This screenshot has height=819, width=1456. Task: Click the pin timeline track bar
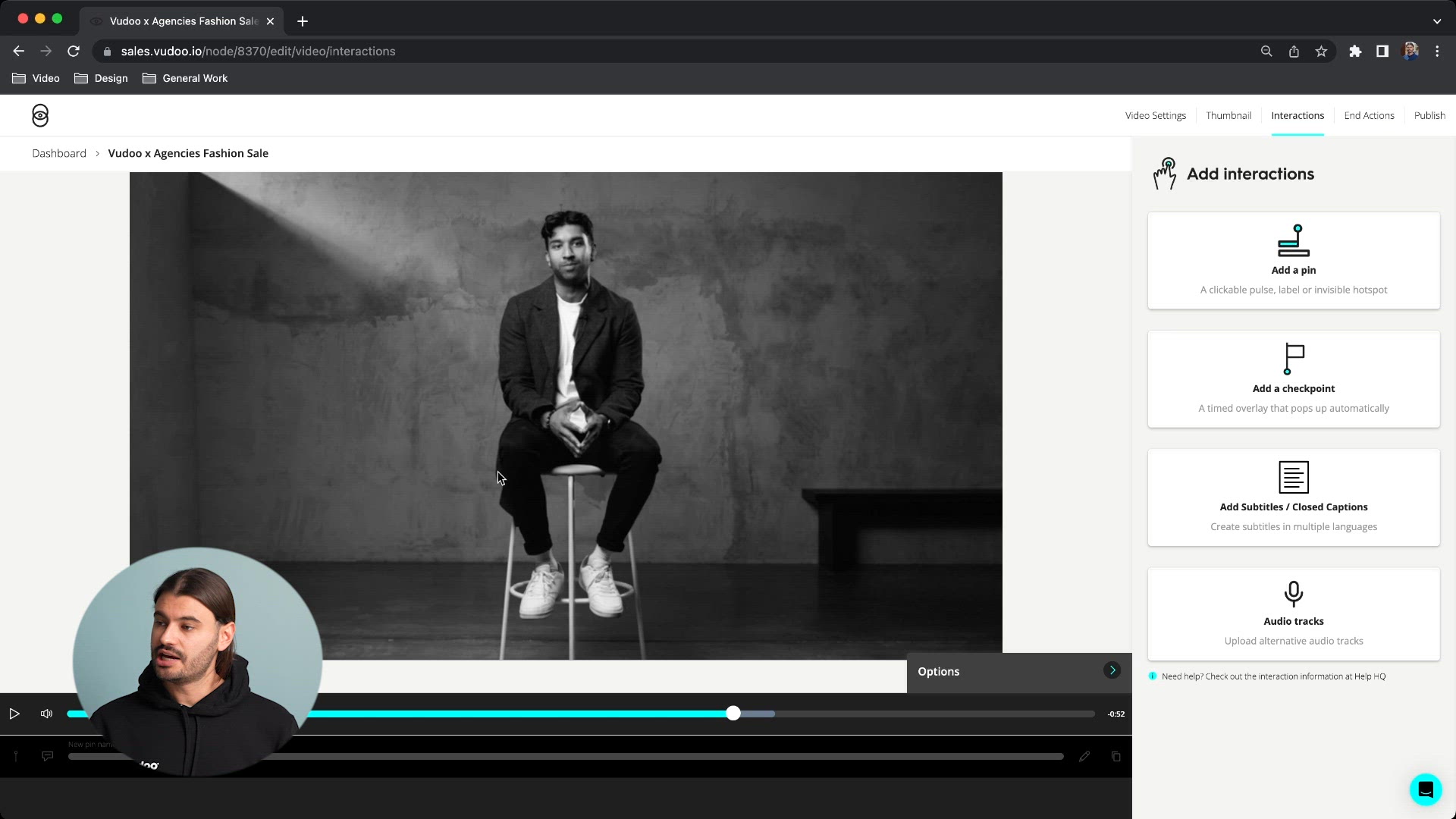point(566,756)
